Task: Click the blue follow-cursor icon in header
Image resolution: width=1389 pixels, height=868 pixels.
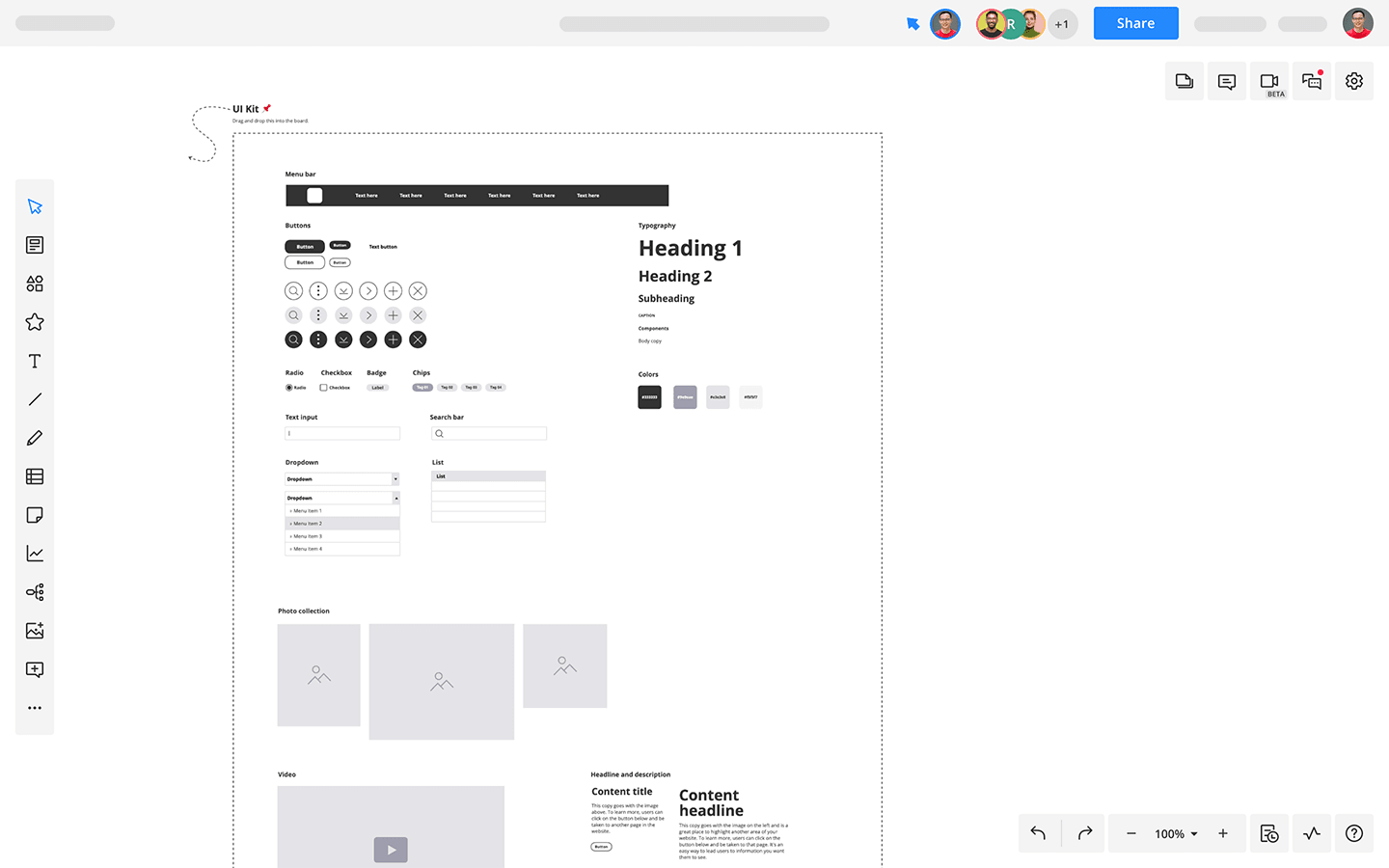Action: tap(912, 24)
